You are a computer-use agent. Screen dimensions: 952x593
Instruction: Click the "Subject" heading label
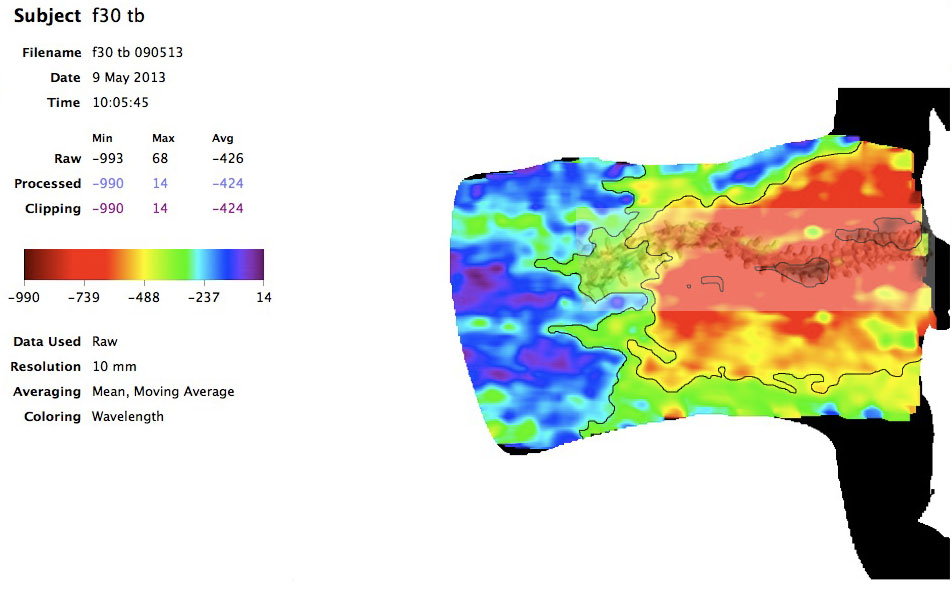click(x=46, y=17)
